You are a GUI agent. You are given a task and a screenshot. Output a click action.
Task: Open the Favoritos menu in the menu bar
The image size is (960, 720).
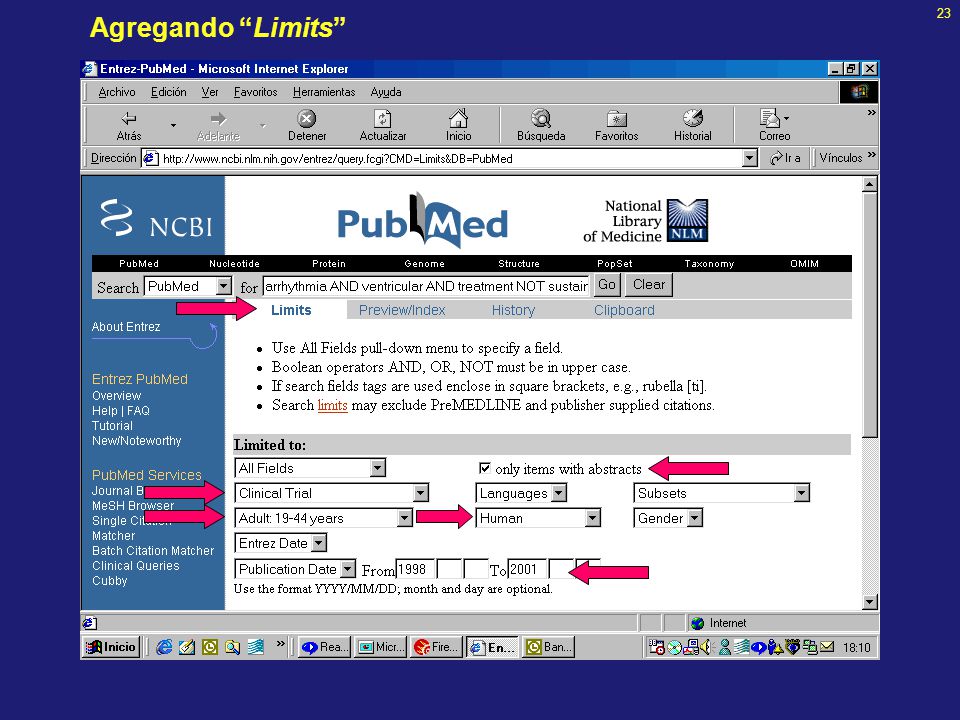point(255,92)
